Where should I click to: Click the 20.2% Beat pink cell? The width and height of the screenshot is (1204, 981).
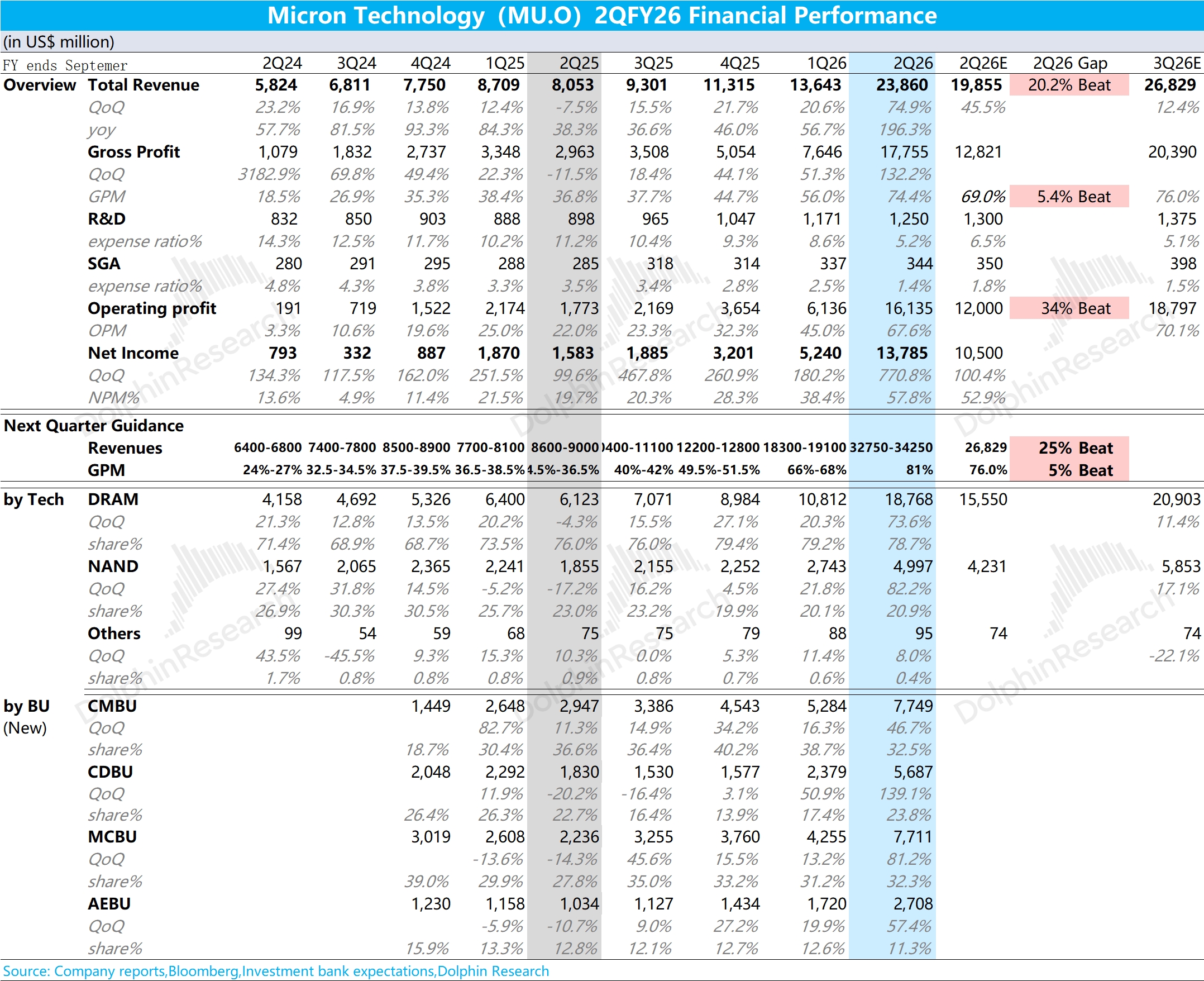click(x=1068, y=85)
